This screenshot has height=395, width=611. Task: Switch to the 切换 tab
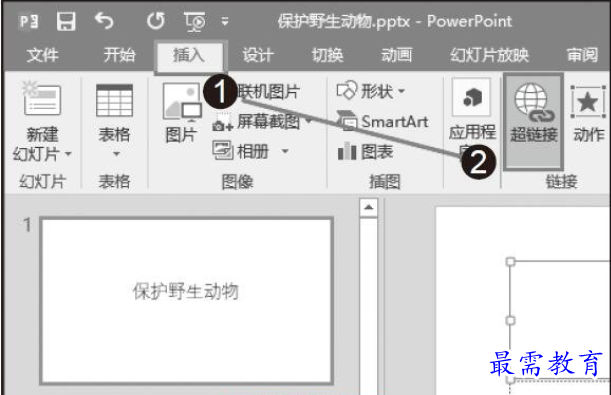[x=327, y=55]
